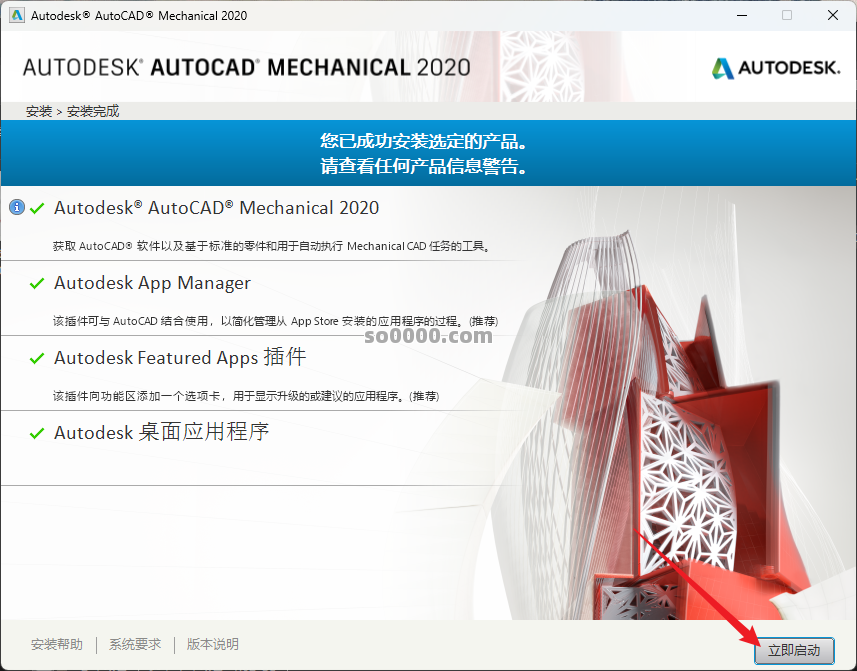The width and height of the screenshot is (857, 671).
Task: Click the AUTOCAD MECHANICAL 2020 header title
Action: coord(246,68)
